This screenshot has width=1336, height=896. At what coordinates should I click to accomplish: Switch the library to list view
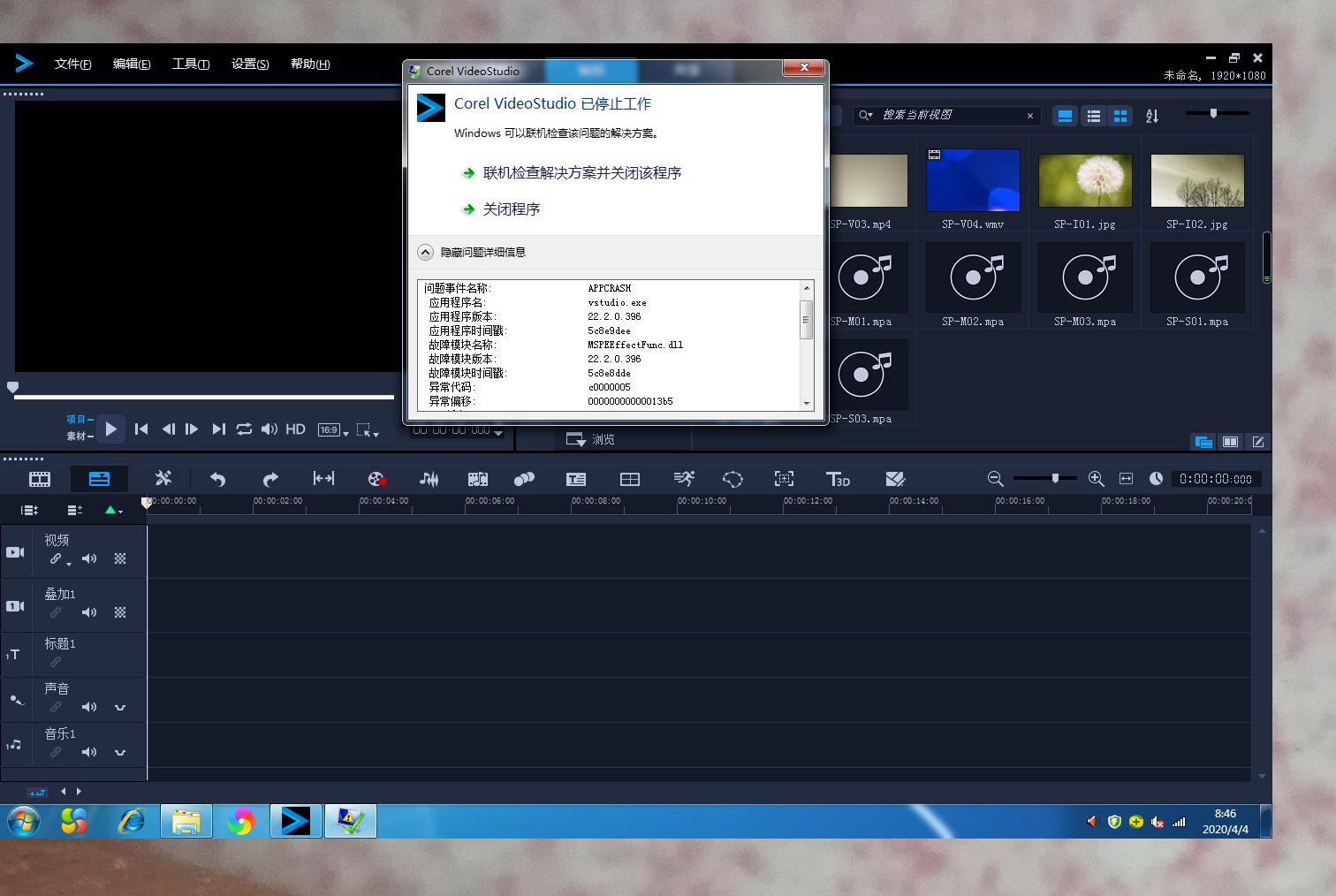click(1094, 116)
